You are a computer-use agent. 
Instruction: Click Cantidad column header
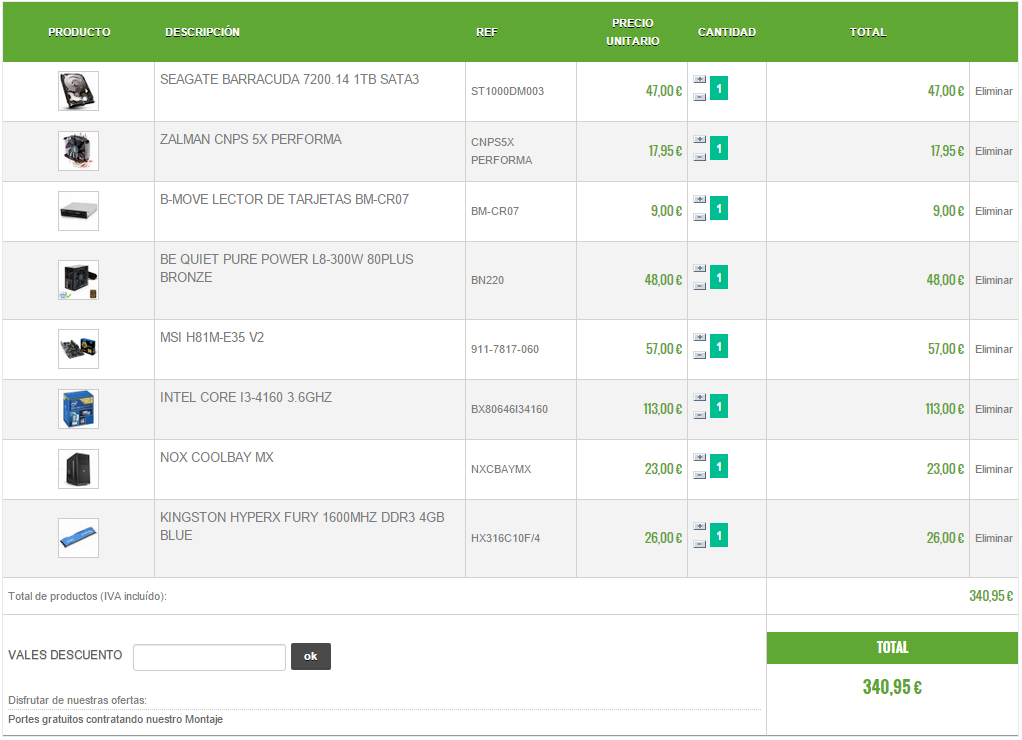point(727,32)
